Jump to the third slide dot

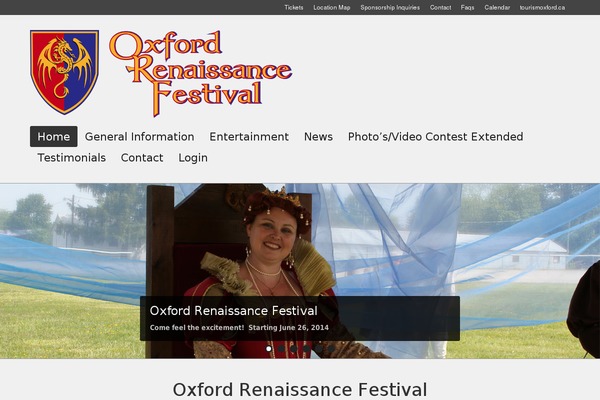293,349
